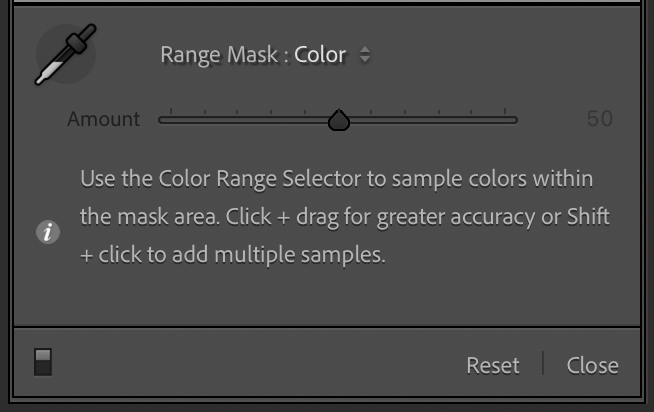This screenshot has width=654, height=412.
Task: Click the Amount label
Action: (104, 119)
